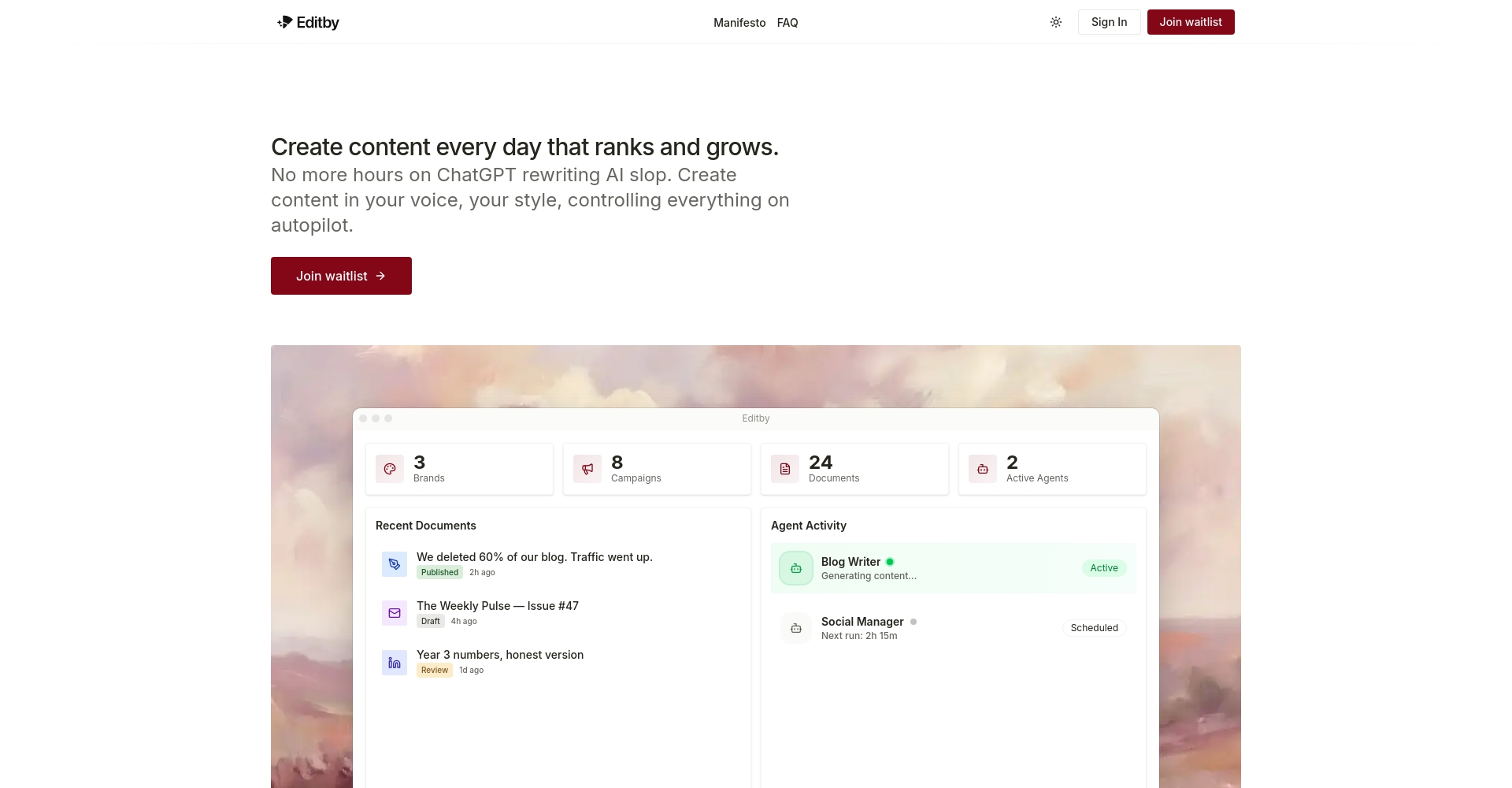Toggle the light/dark theme sun icon

pyautogui.click(x=1056, y=22)
